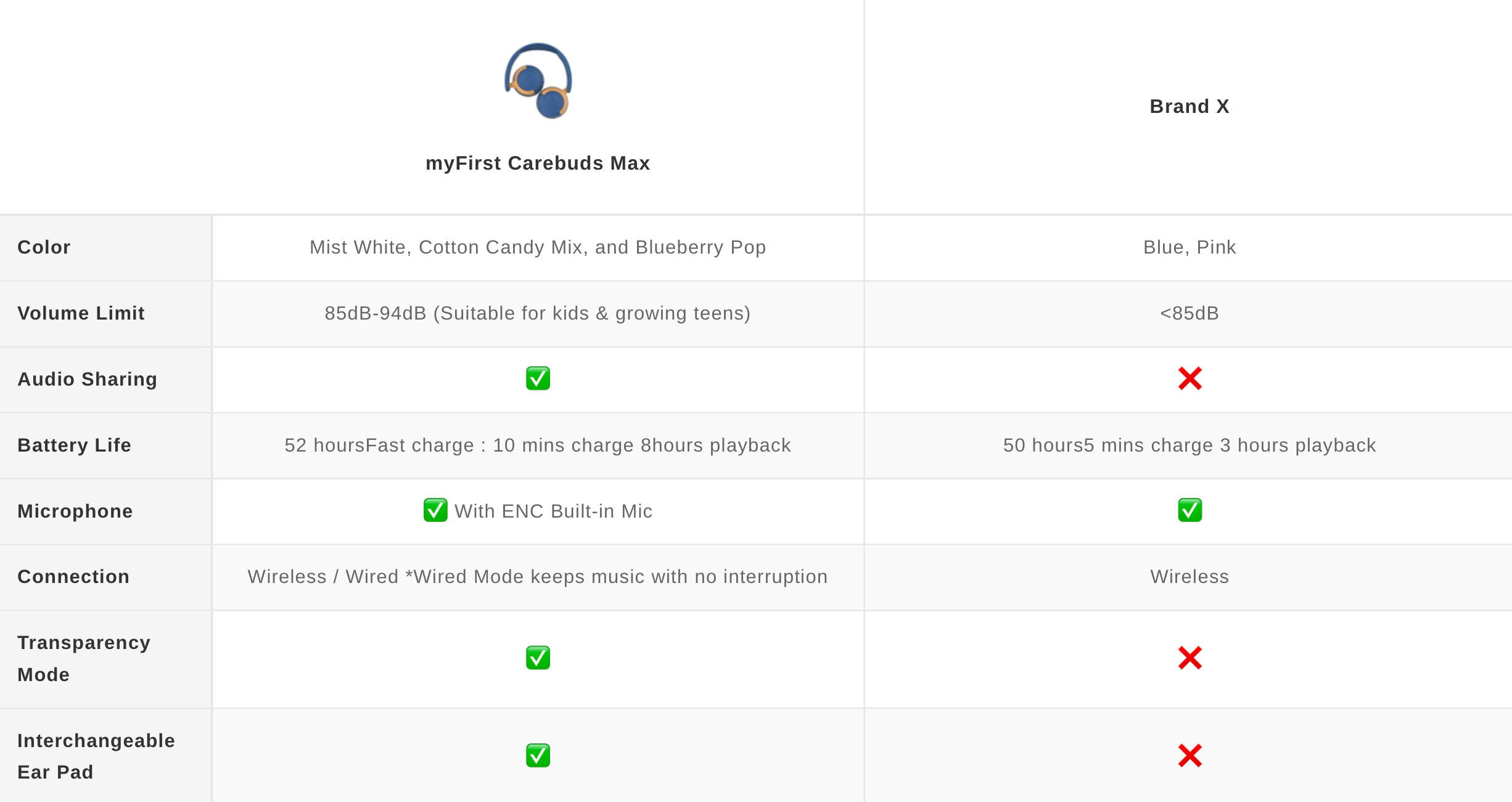Click the red X for Audio Sharing
Image resolution: width=1512 pixels, height=802 pixels.
pos(1189,379)
